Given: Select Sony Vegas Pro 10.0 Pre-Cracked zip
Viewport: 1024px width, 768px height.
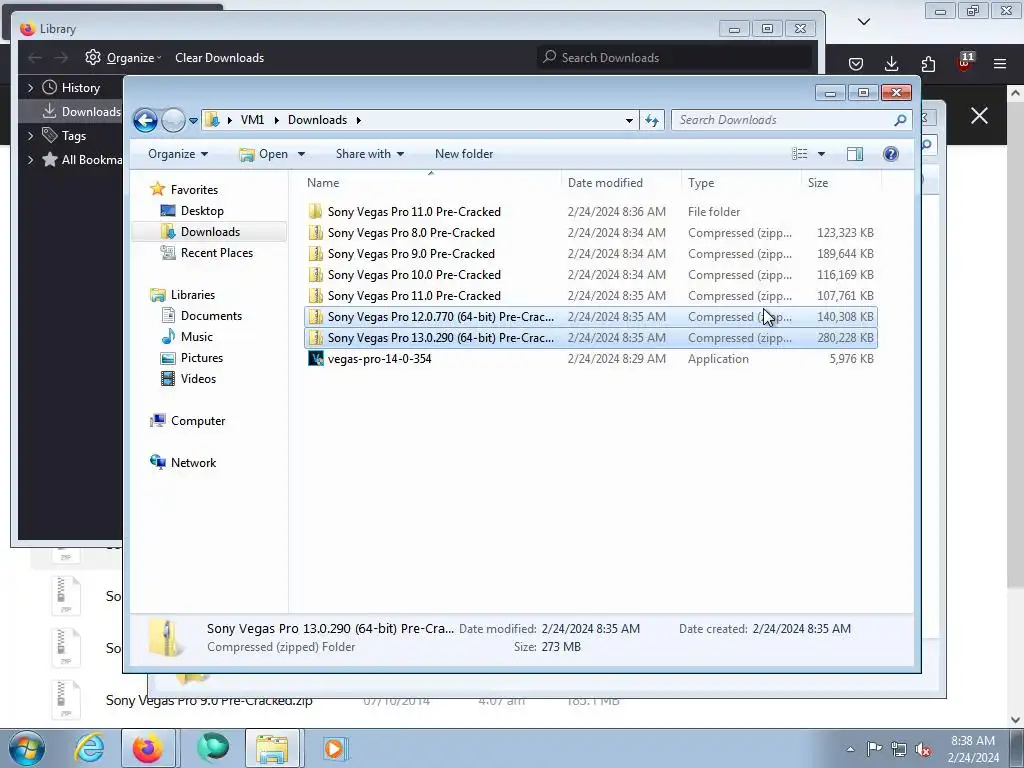Looking at the screenshot, I should (591, 275).
